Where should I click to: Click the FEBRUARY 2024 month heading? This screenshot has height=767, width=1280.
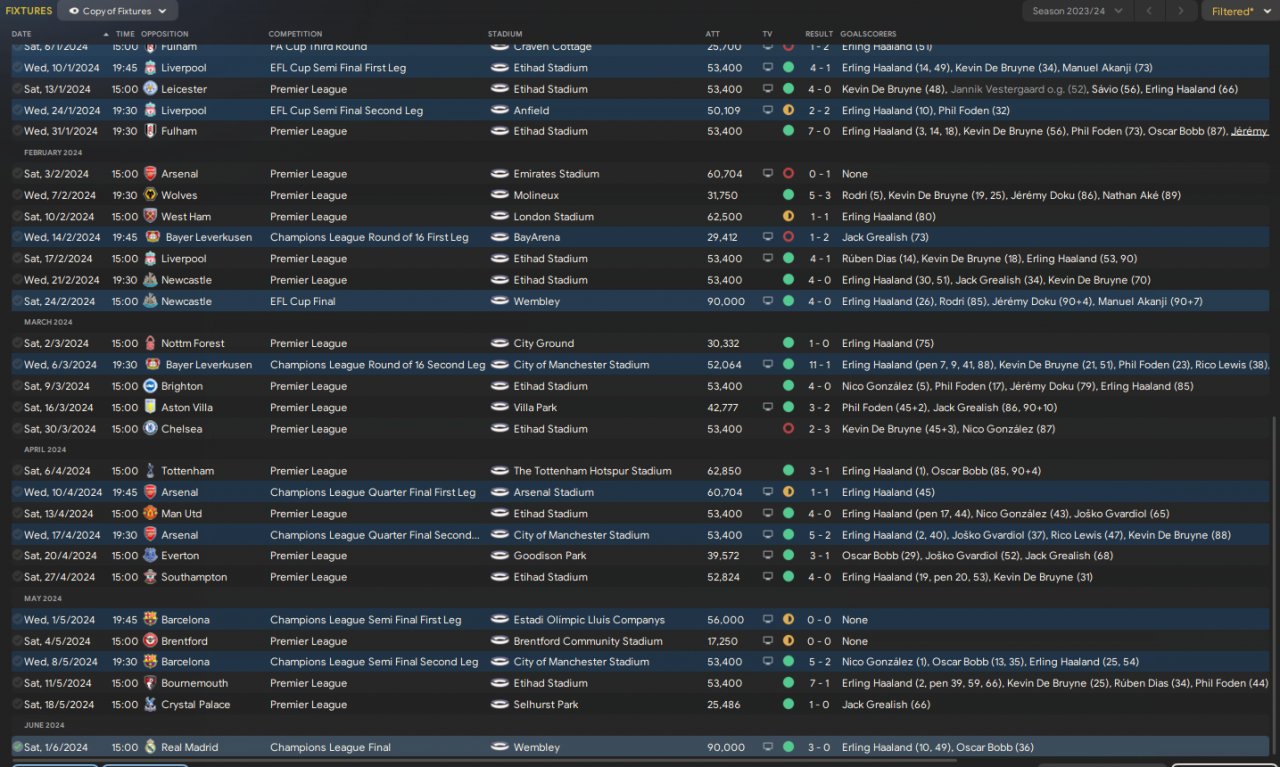tap(54, 153)
